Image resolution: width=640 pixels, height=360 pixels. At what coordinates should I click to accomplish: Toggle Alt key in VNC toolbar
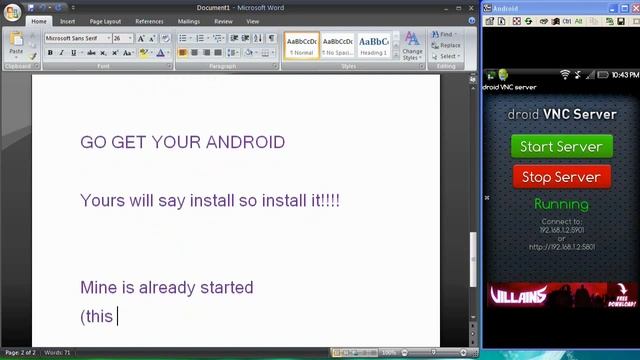[578, 21]
